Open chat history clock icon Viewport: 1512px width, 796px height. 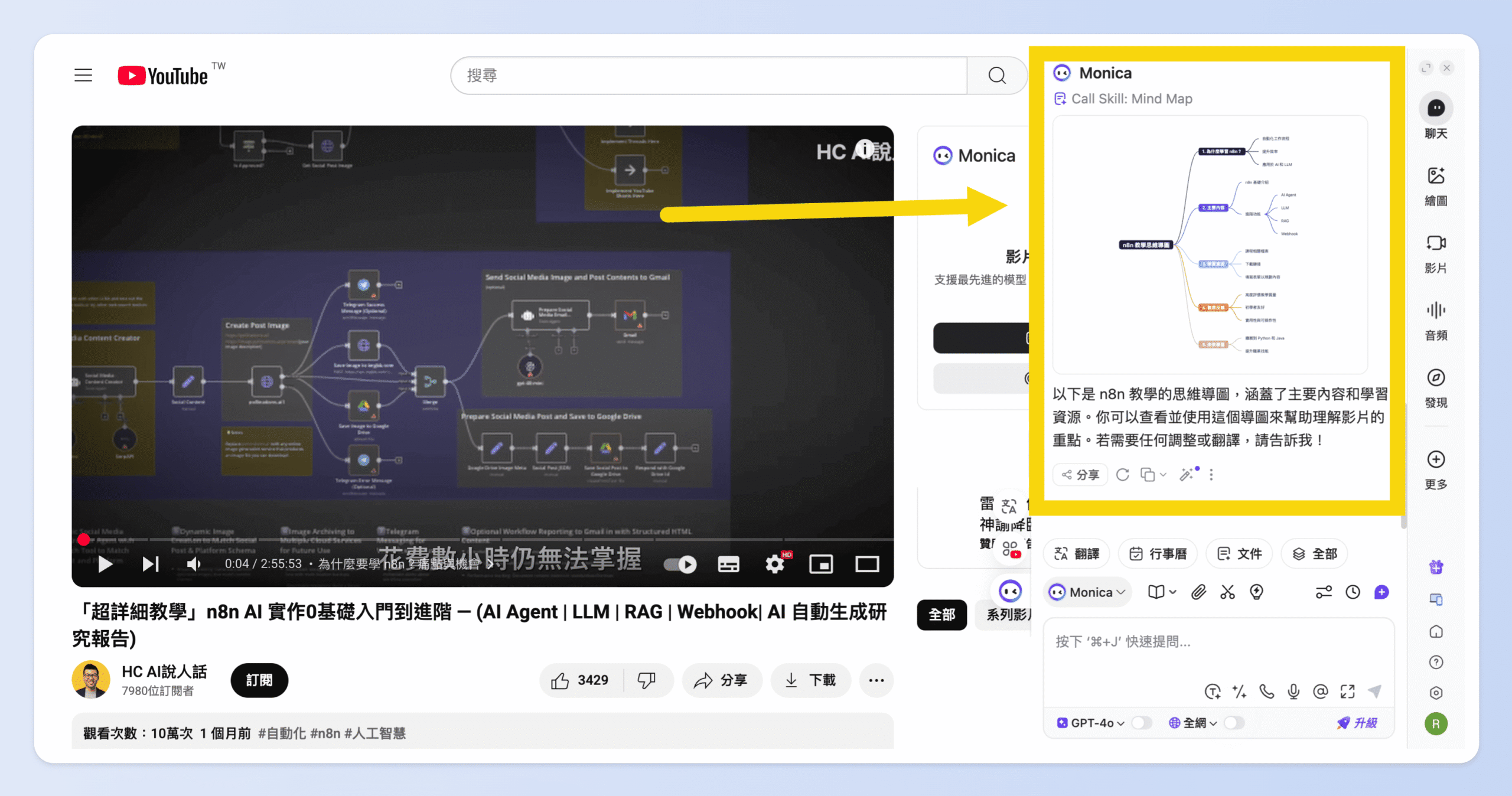click(x=1353, y=592)
